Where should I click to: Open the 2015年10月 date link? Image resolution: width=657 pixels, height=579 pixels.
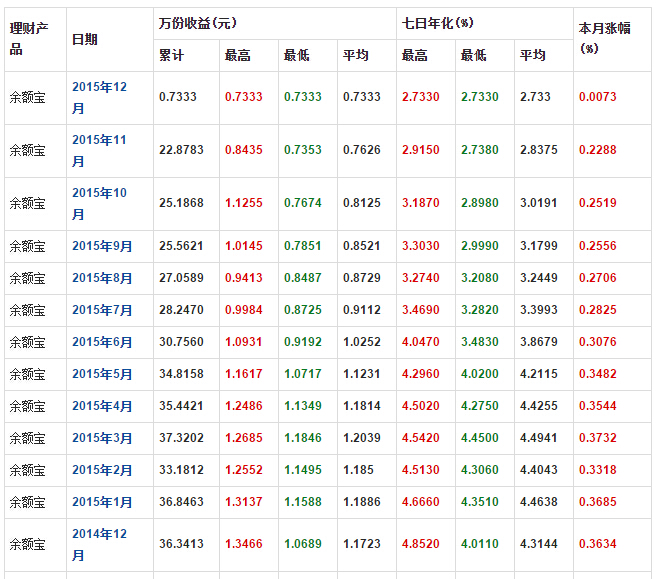pyautogui.click(x=99, y=204)
